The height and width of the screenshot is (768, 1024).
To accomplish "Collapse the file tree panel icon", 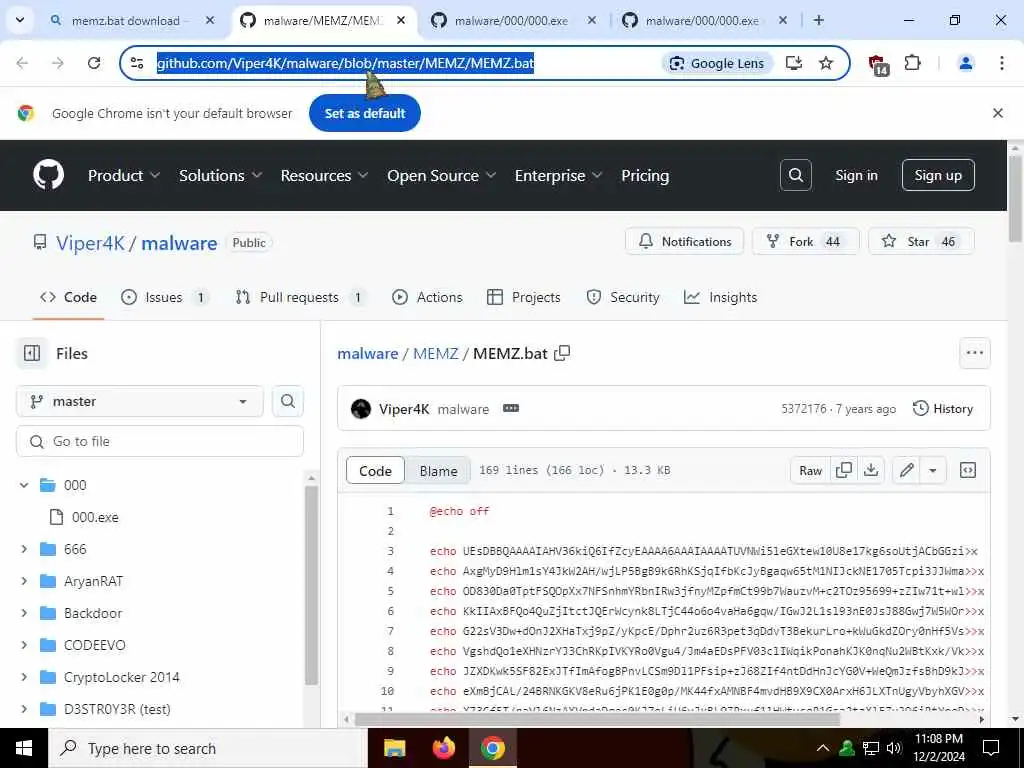I will point(32,353).
